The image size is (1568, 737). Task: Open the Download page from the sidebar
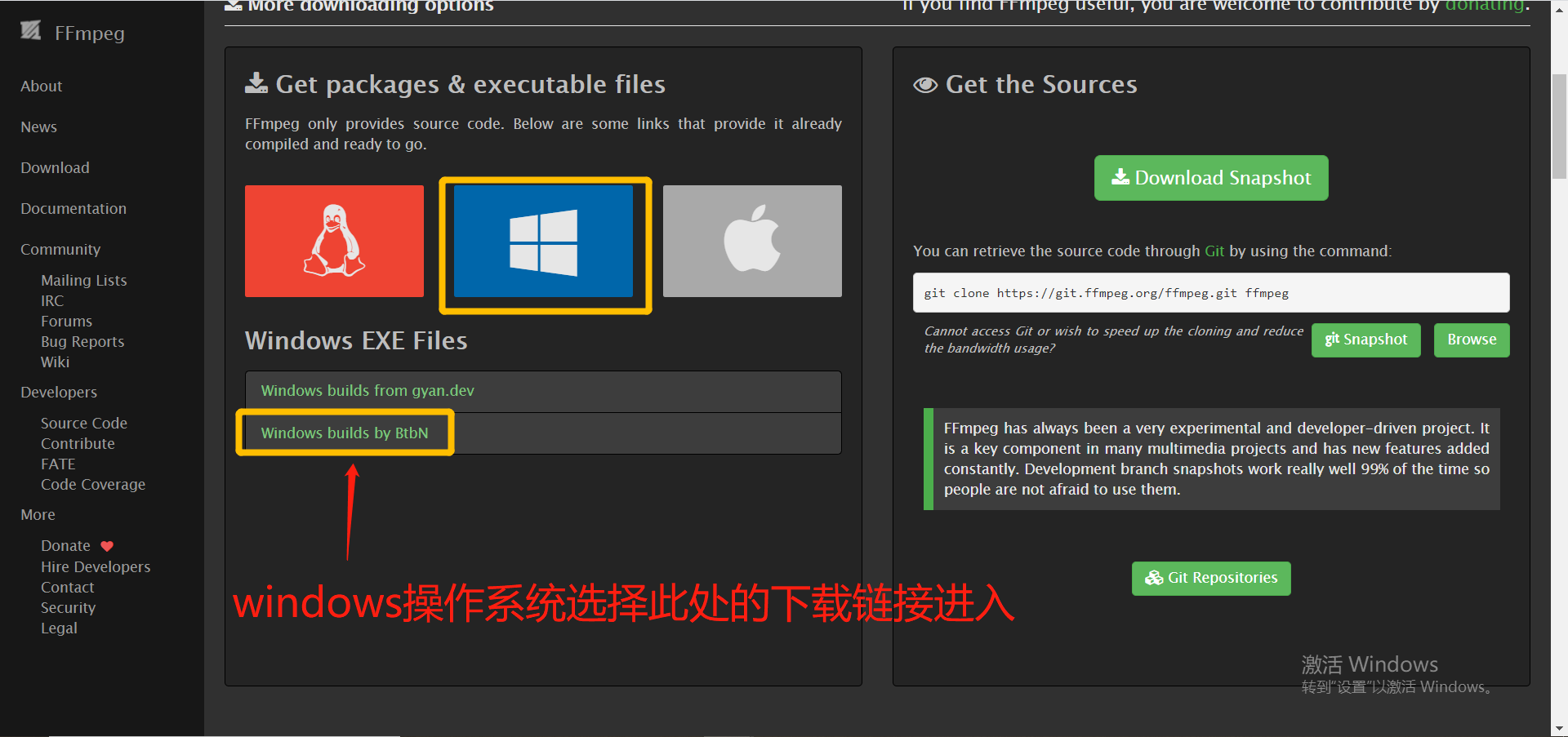point(55,167)
